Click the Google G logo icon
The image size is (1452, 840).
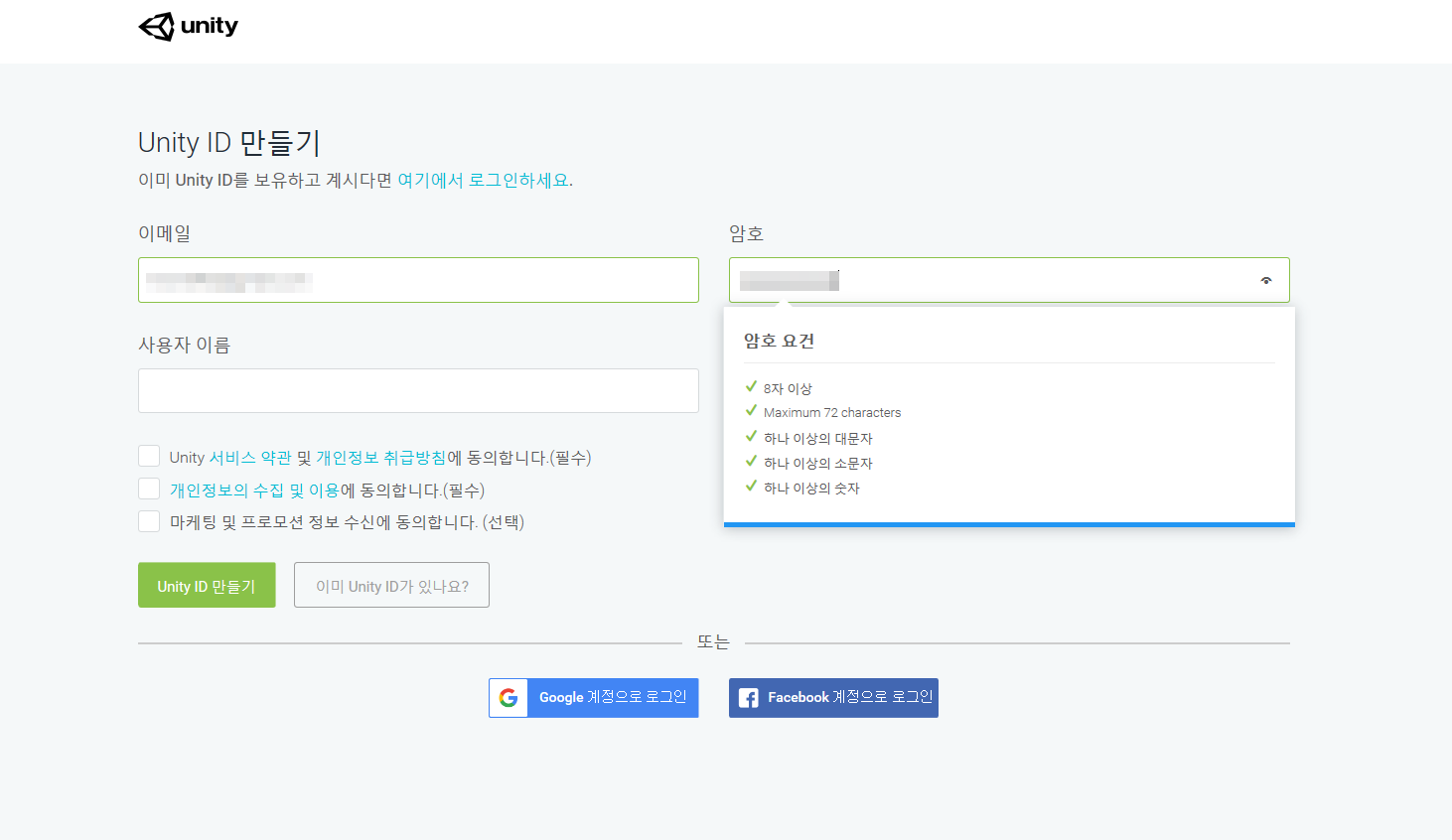[508, 698]
